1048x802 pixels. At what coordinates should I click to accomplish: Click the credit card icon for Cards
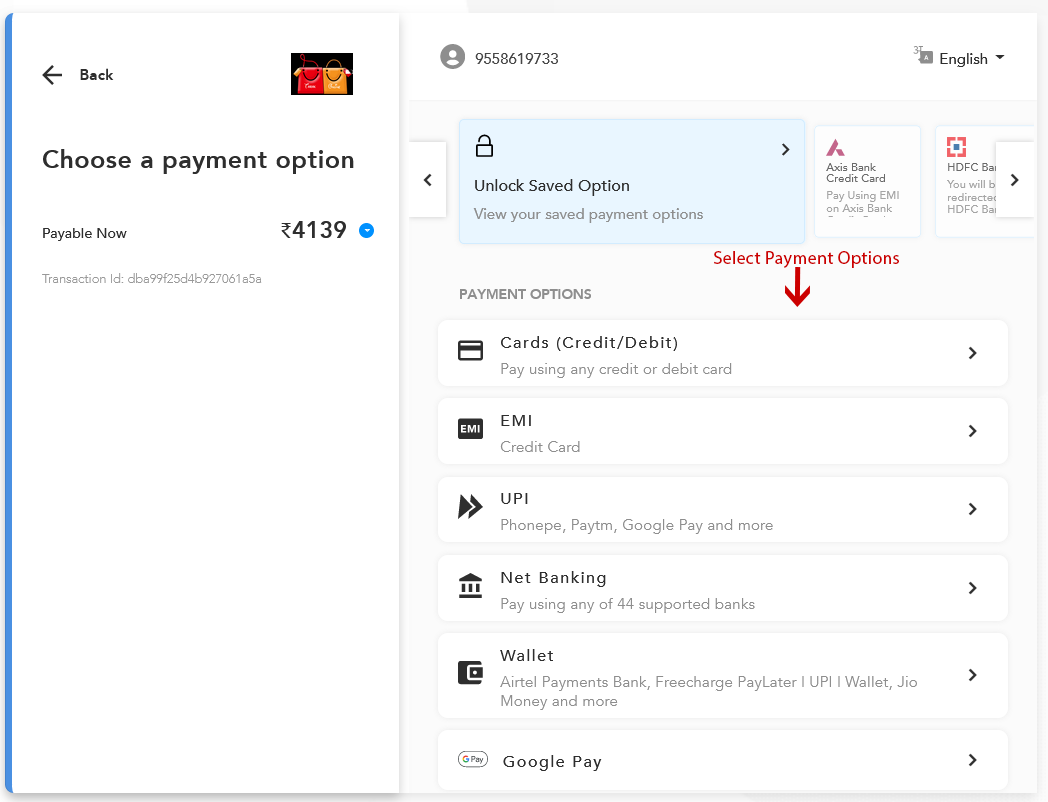pyautogui.click(x=470, y=351)
